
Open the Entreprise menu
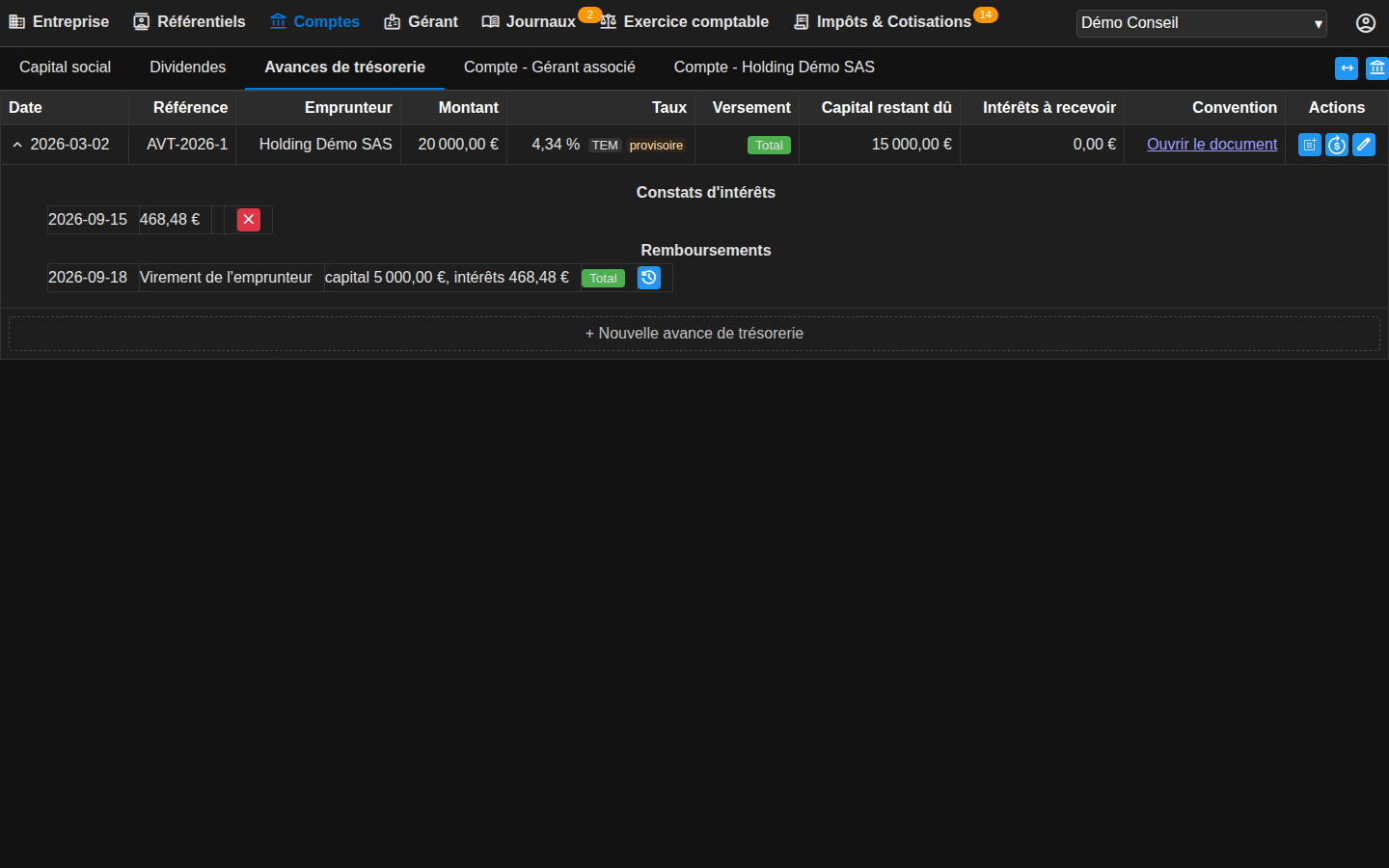click(x=59, y=21)
